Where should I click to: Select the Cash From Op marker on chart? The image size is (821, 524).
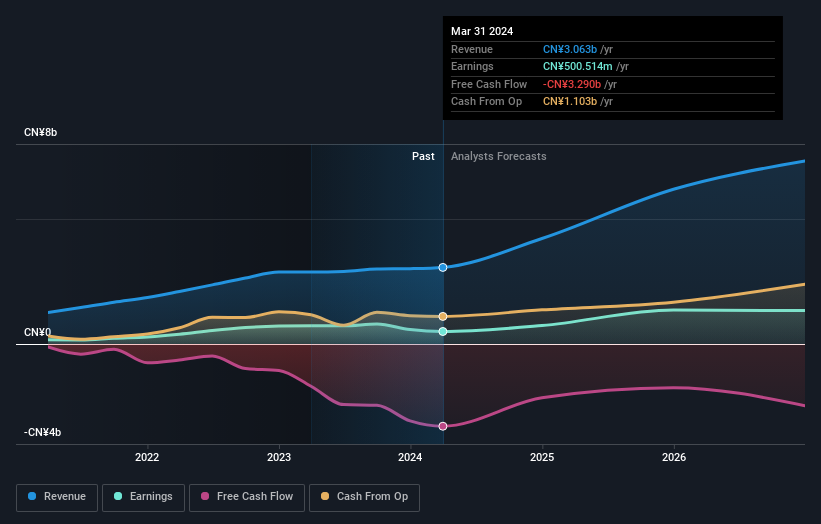pos(443,316)
